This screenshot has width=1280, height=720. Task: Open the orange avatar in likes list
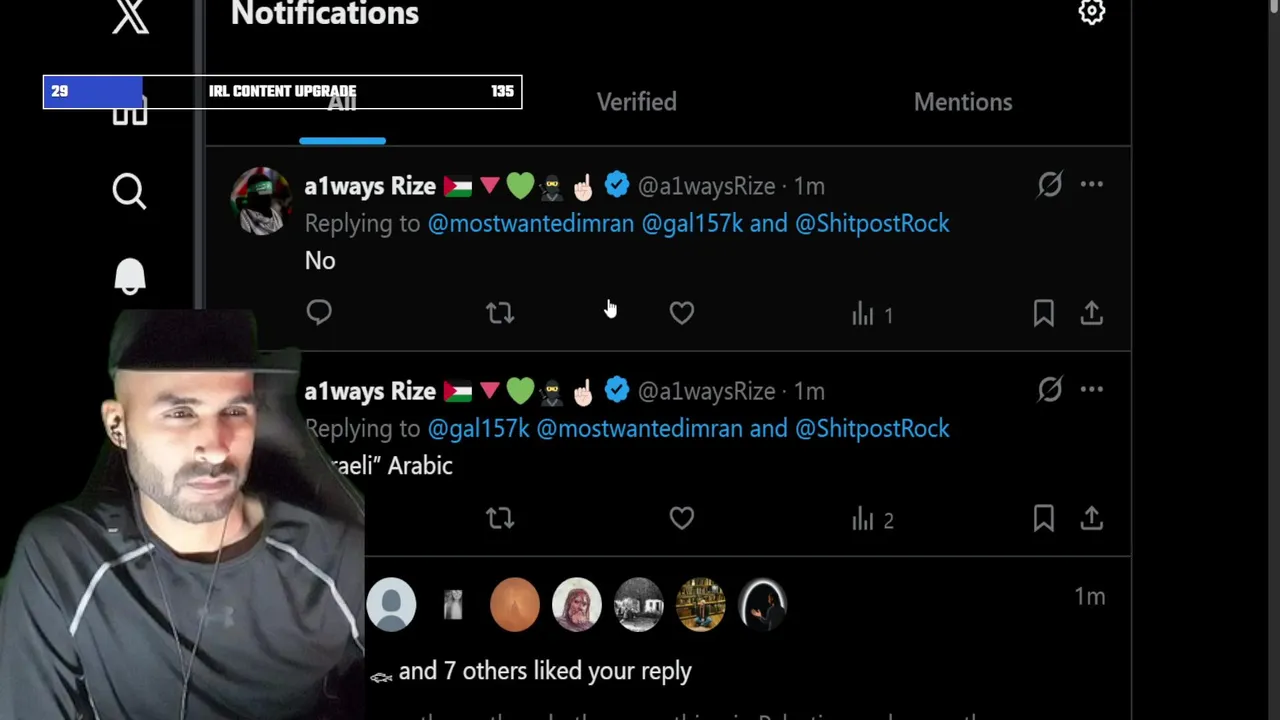[x=515, y=604]
